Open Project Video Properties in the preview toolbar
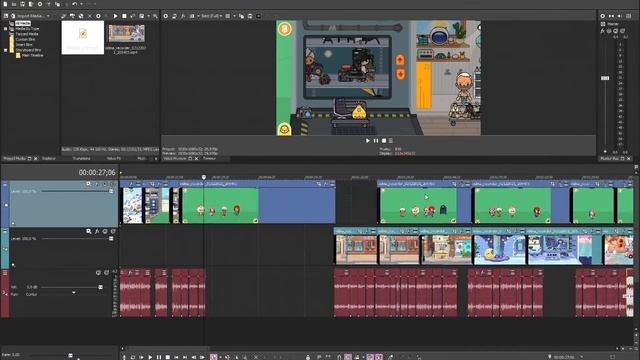Screen dimensions: 640x360 [166, 16]
